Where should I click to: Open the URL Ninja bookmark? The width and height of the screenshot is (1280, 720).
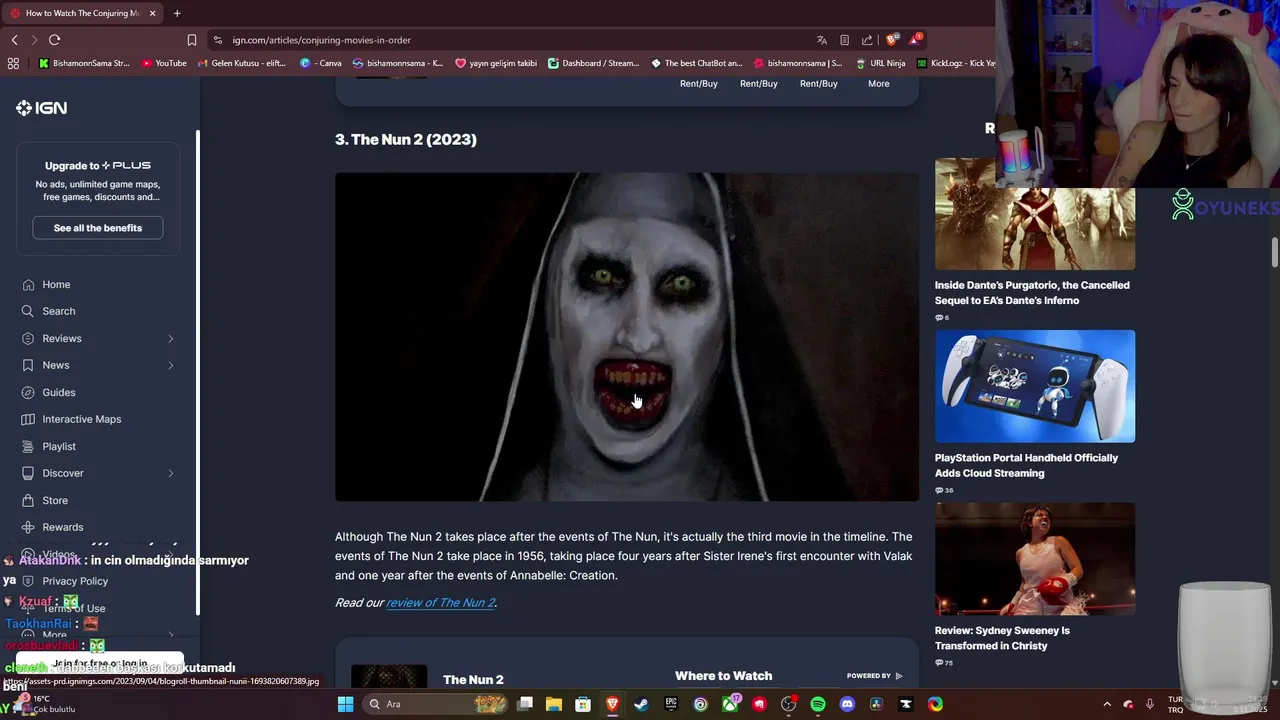point(880,63)
